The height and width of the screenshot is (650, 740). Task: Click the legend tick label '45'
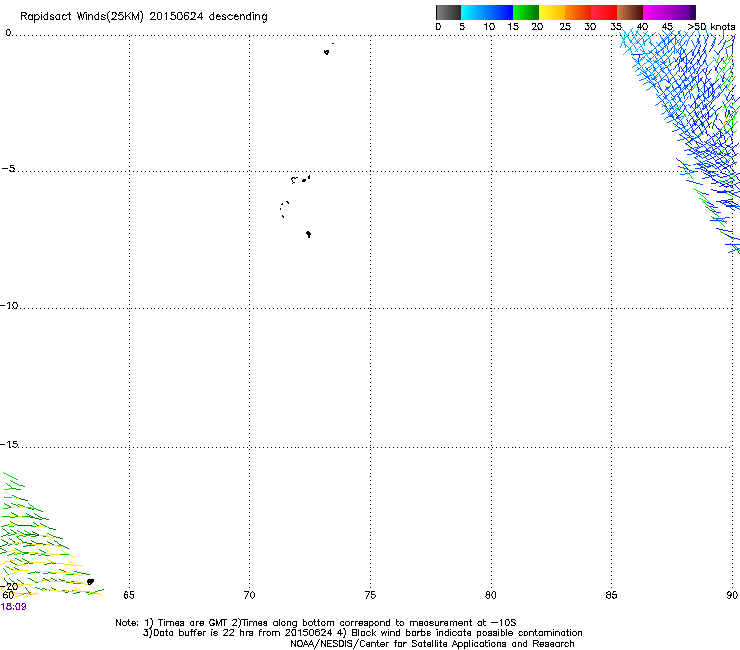click(x=667, y=27)
